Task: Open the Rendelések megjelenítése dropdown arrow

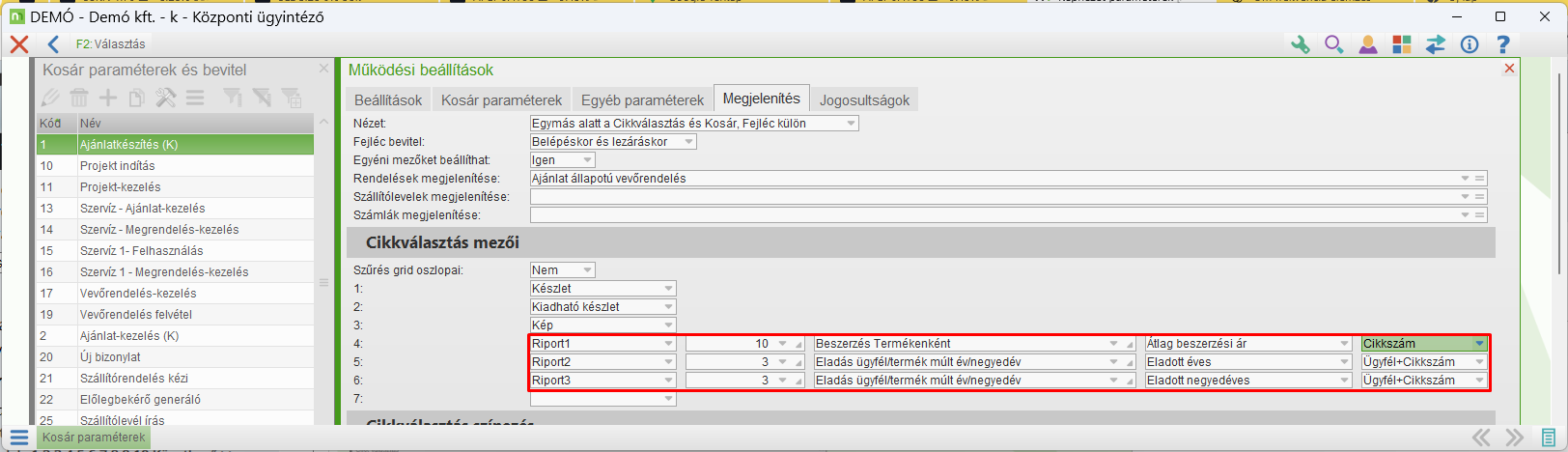Action: click(x=1465, y=179)
